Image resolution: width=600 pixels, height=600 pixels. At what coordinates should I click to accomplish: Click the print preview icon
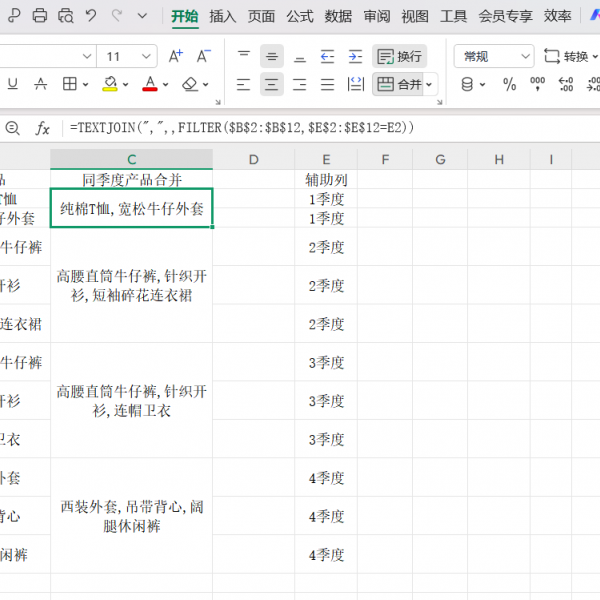65,16
